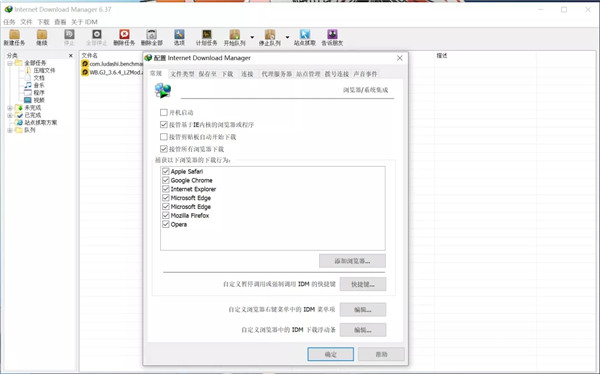
Task: Toggle 接管基于IE内核的浏览器或程序 checkbox
Action: 164,124
